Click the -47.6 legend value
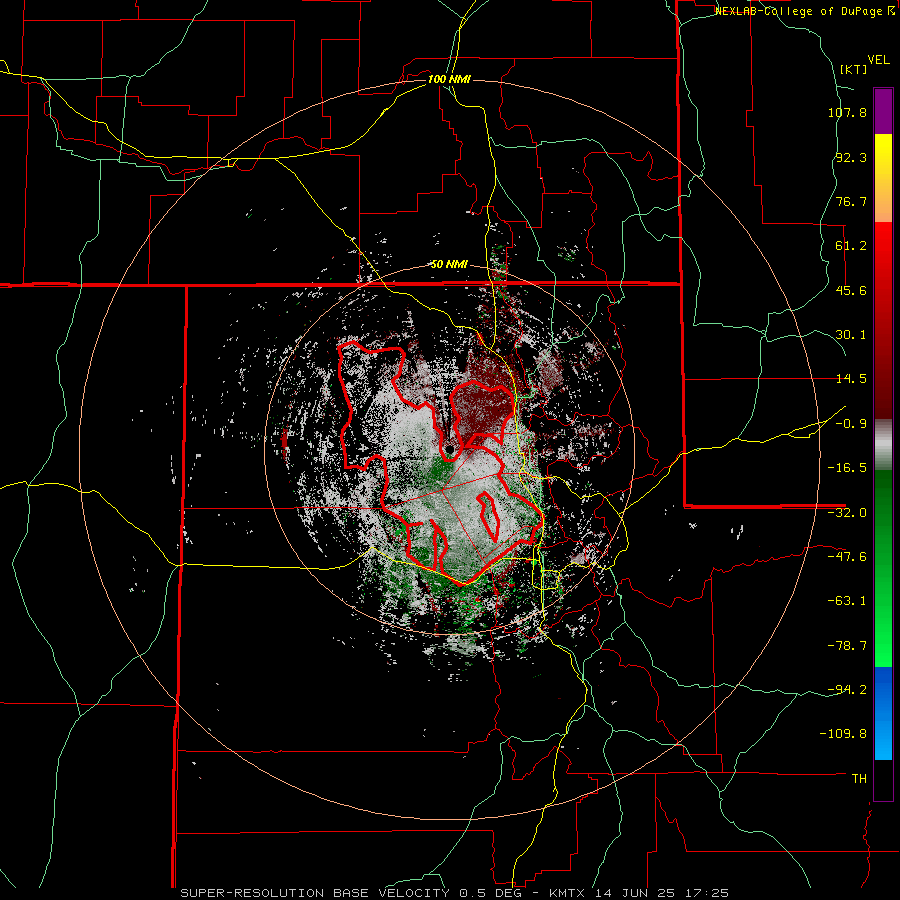The width and height of the screenshot is (900, 900). pos(847,557)
